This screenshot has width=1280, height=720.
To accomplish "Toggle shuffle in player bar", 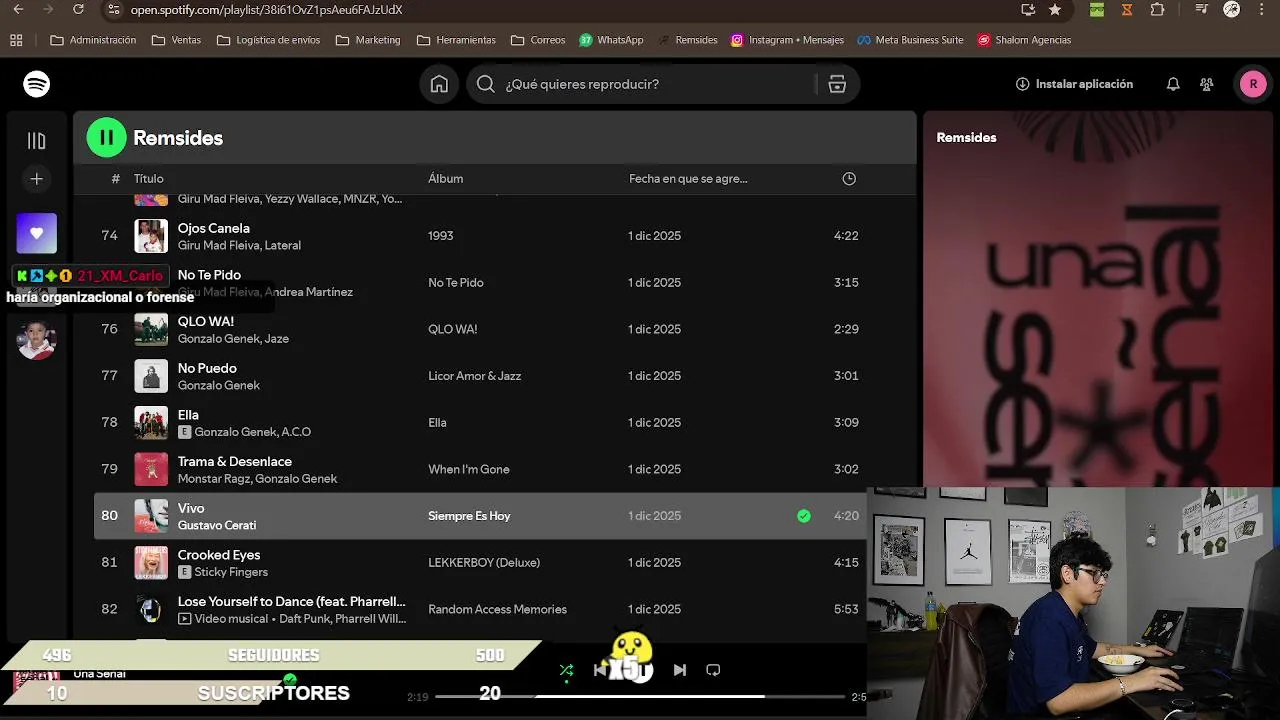I will [x=567, y=670].
